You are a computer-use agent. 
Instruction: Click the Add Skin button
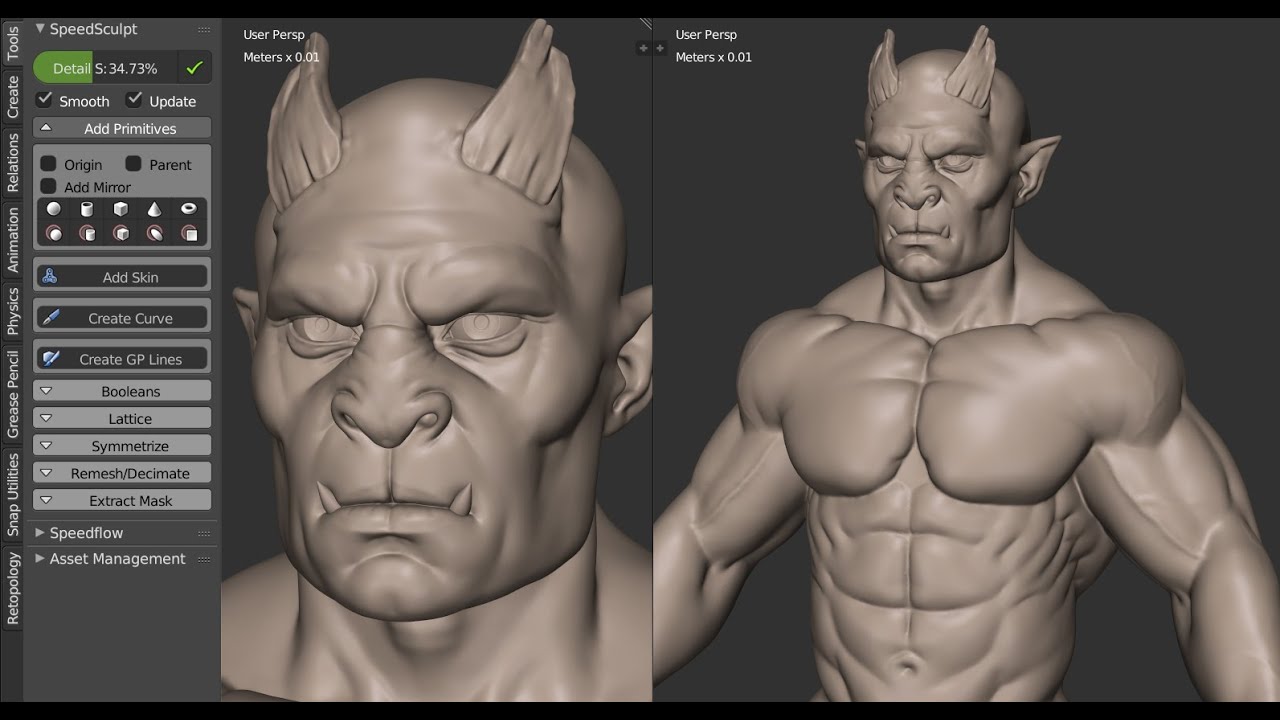(122, 277)
